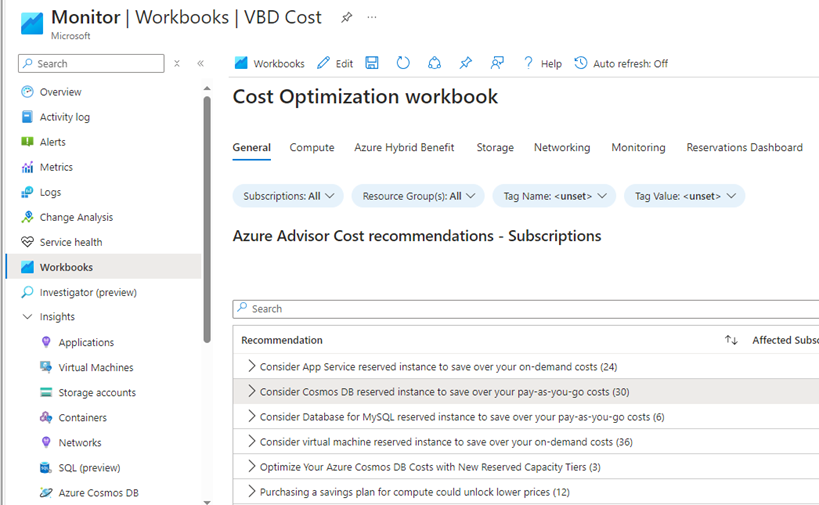Open the feedback icon in toolbar
The image size is (819, 505).
click(x=497, y=63)
